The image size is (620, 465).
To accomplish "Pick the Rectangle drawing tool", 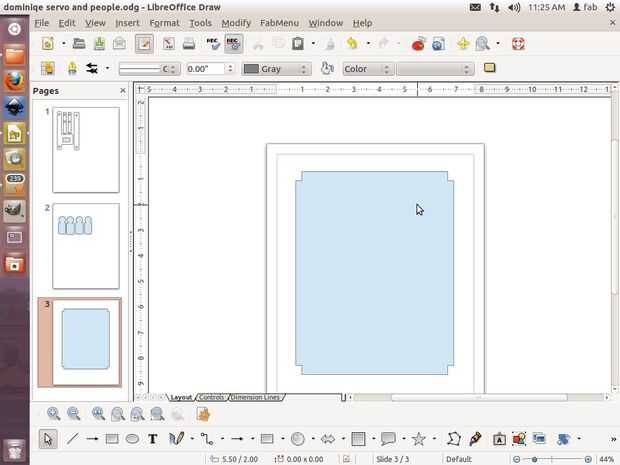I will coord(112,439).
